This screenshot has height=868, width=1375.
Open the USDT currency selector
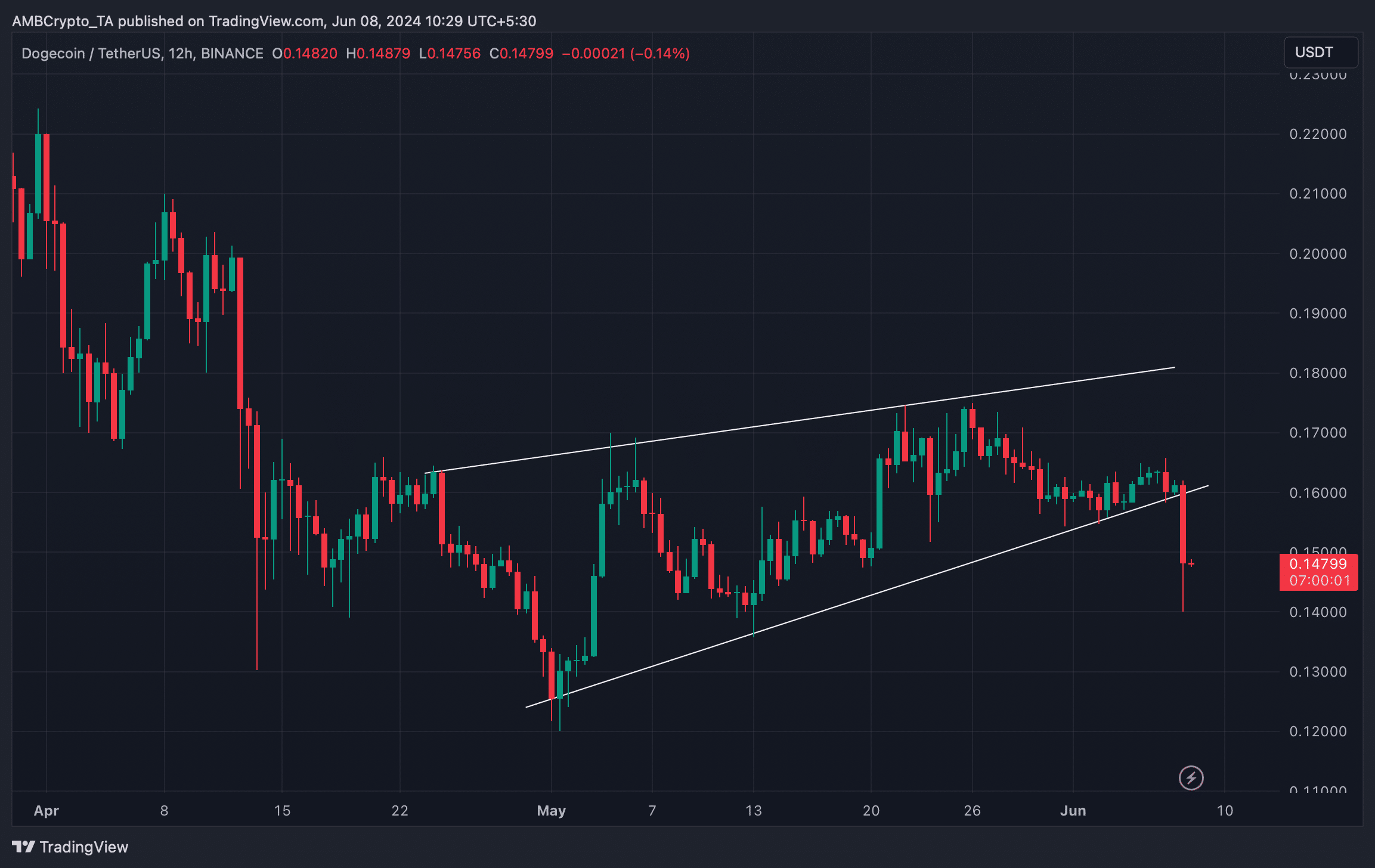tap(1321, 52)
